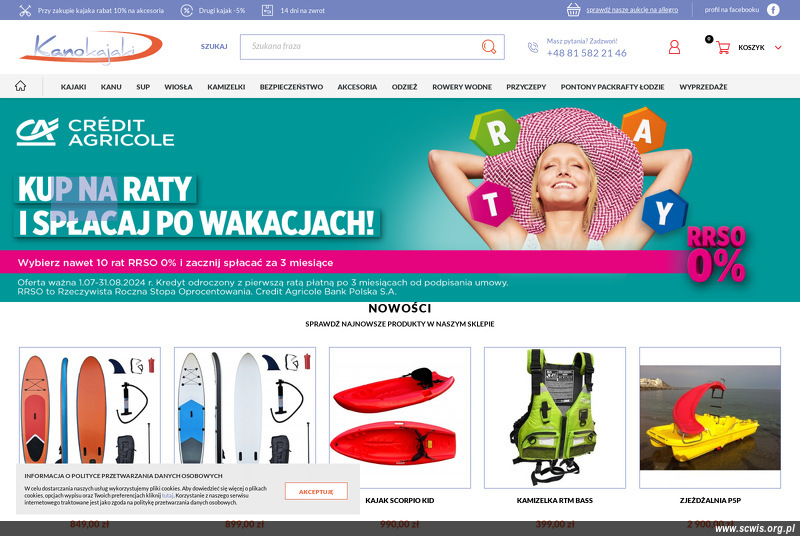Screen dimensions: 800x536
Task: Open Pontony Packrafty Łodzie menu
Action: (x=612, y=87)
